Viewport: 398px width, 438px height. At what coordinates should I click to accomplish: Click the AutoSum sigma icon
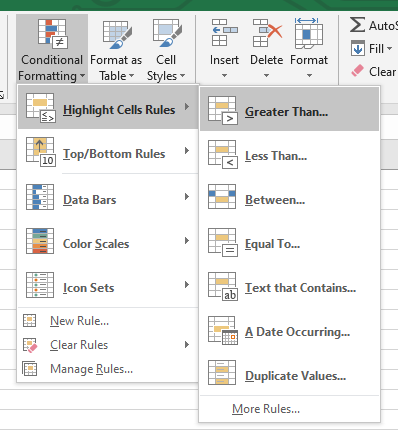[x=357, y=25]
